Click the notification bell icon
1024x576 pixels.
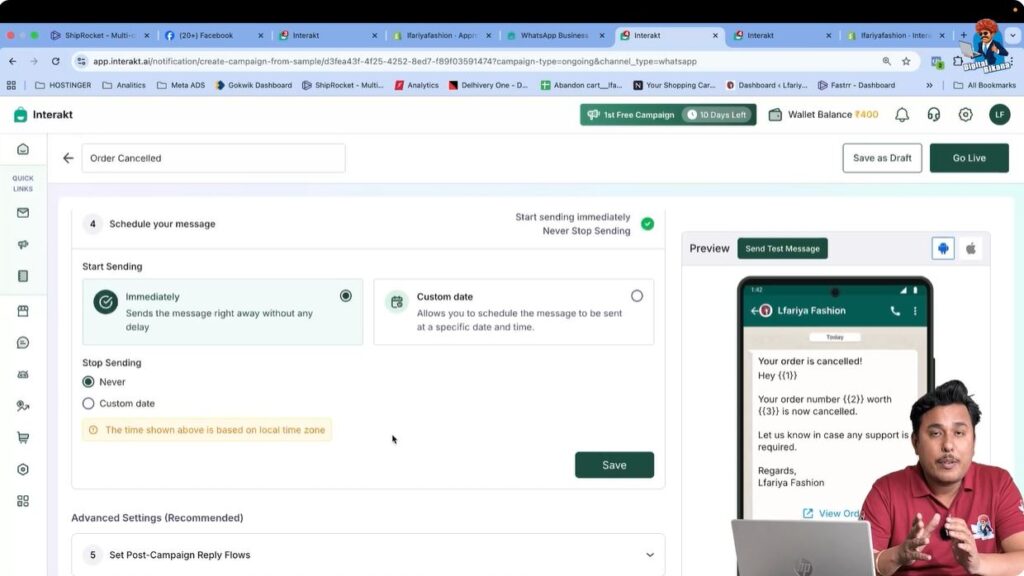pos(901,114)
